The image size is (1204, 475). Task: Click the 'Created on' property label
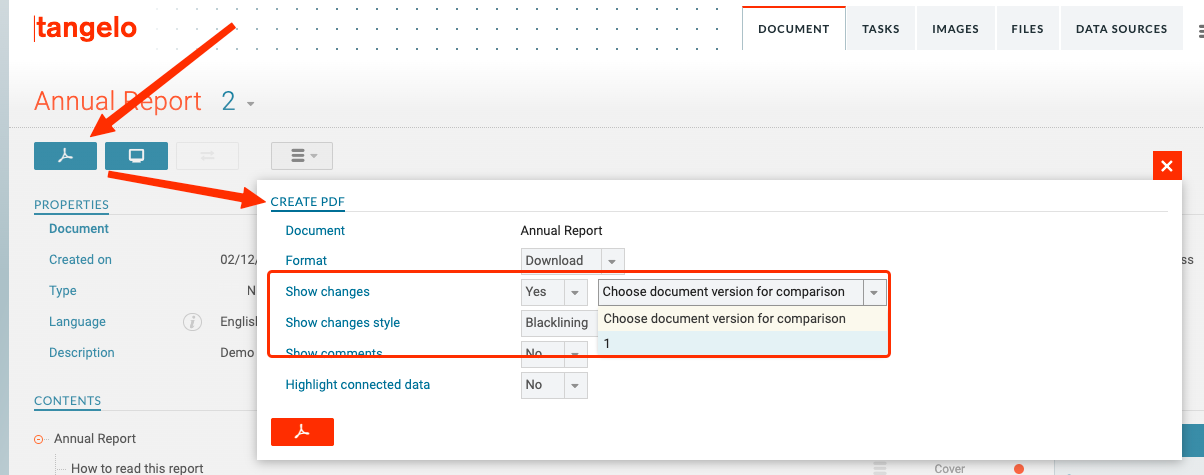coord(80,260)
